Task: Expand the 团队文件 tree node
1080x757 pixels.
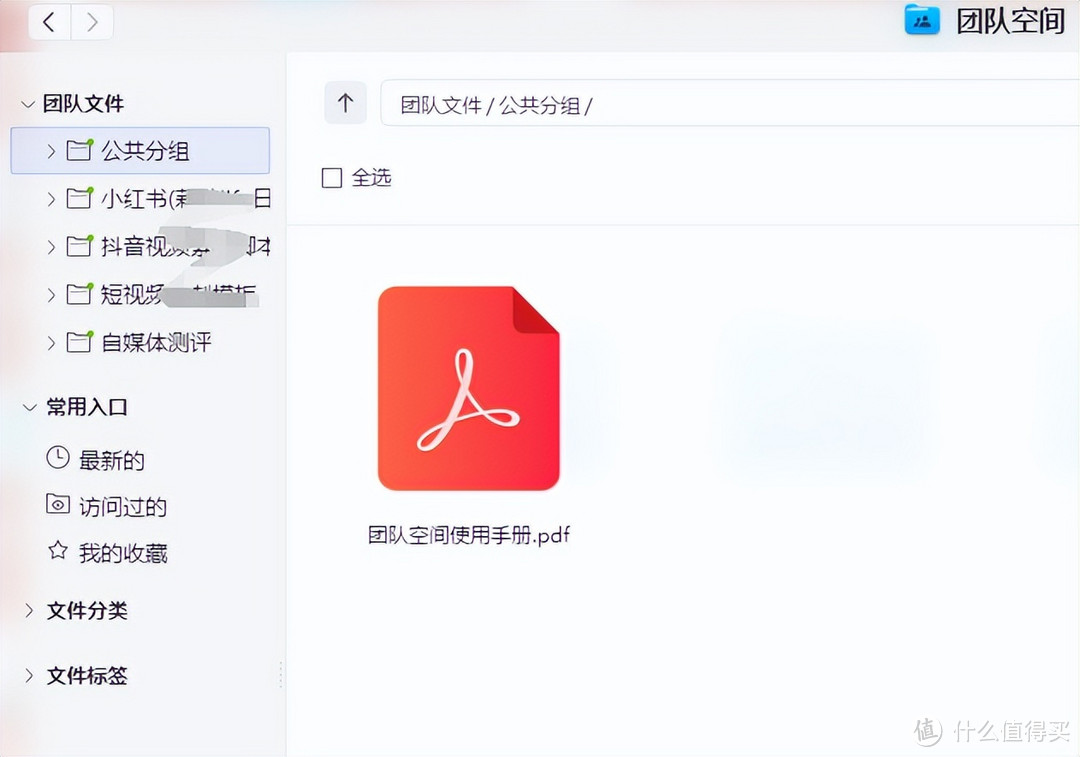Action: coord(28,103)
